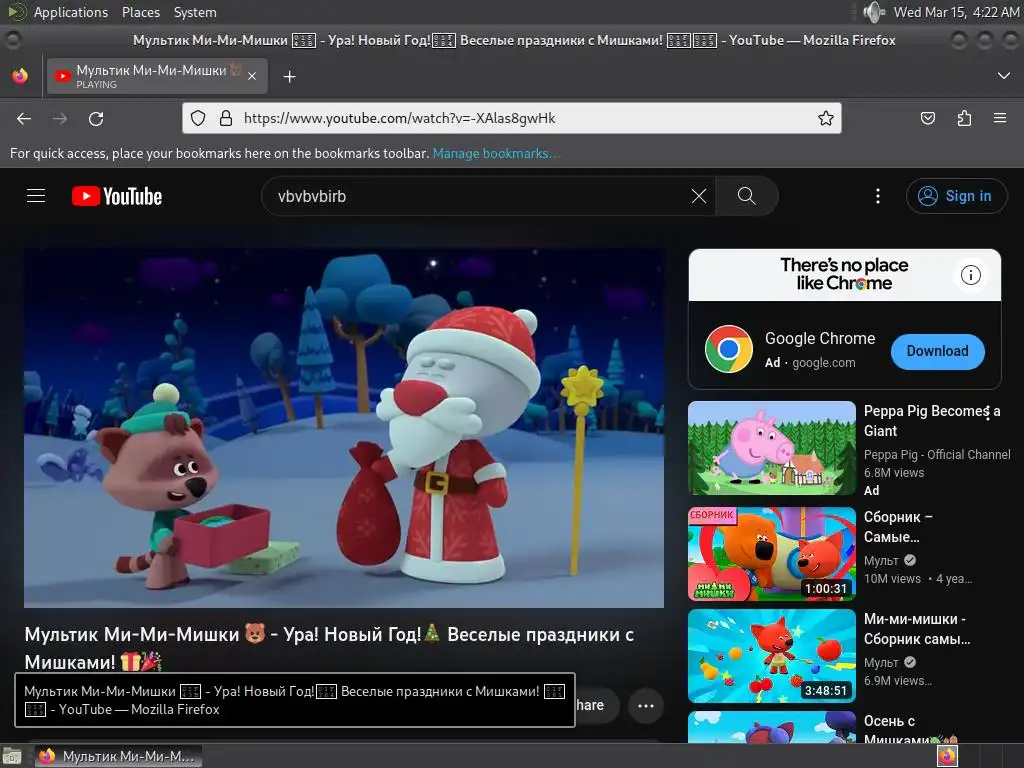Open the YouTube guide hamburger menu
The height and width of the screenshot is (768, 1024).
[36, 196]
